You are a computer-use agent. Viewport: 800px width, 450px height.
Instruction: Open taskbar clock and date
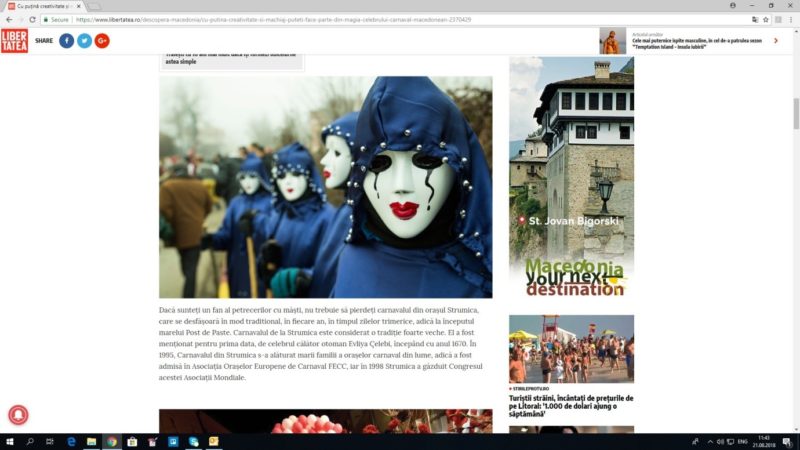(764, 442)
